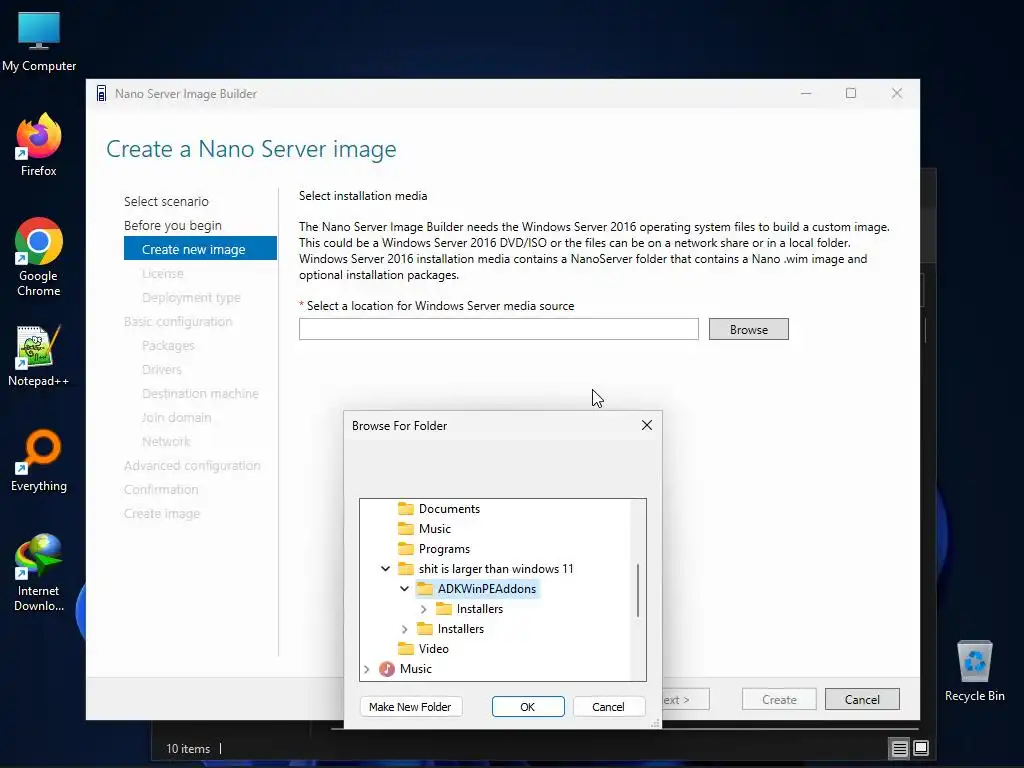Viewport: 1024px width, 768px height.
Task: Open Notepad++ desktop shortcut
Action: click(x=39, y=356)
